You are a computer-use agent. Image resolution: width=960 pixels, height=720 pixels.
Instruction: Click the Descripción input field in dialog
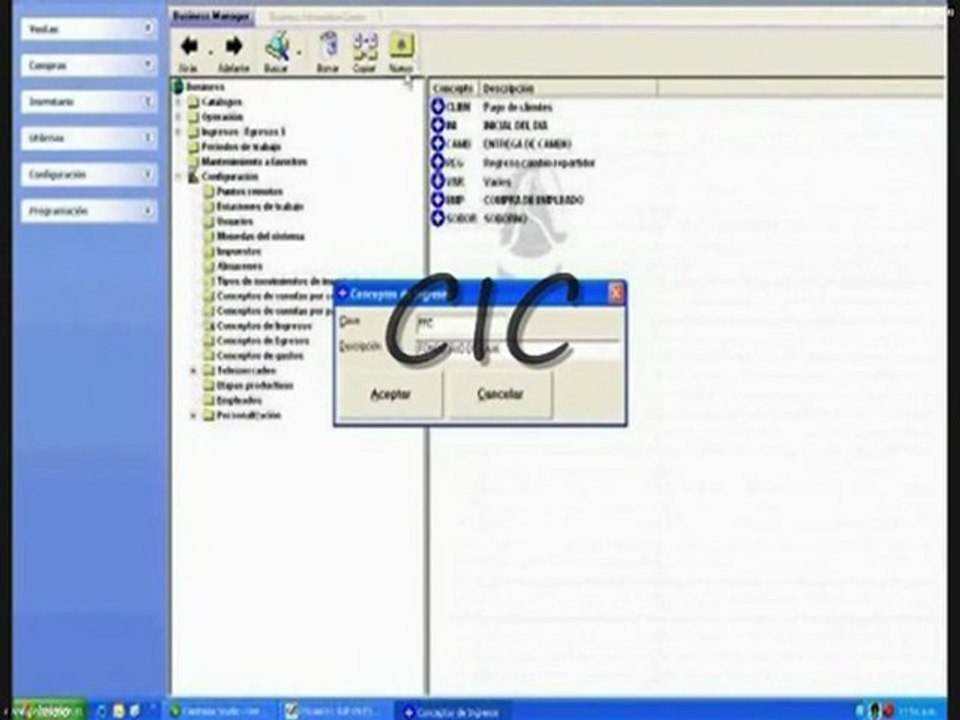(x=517, y=348)
